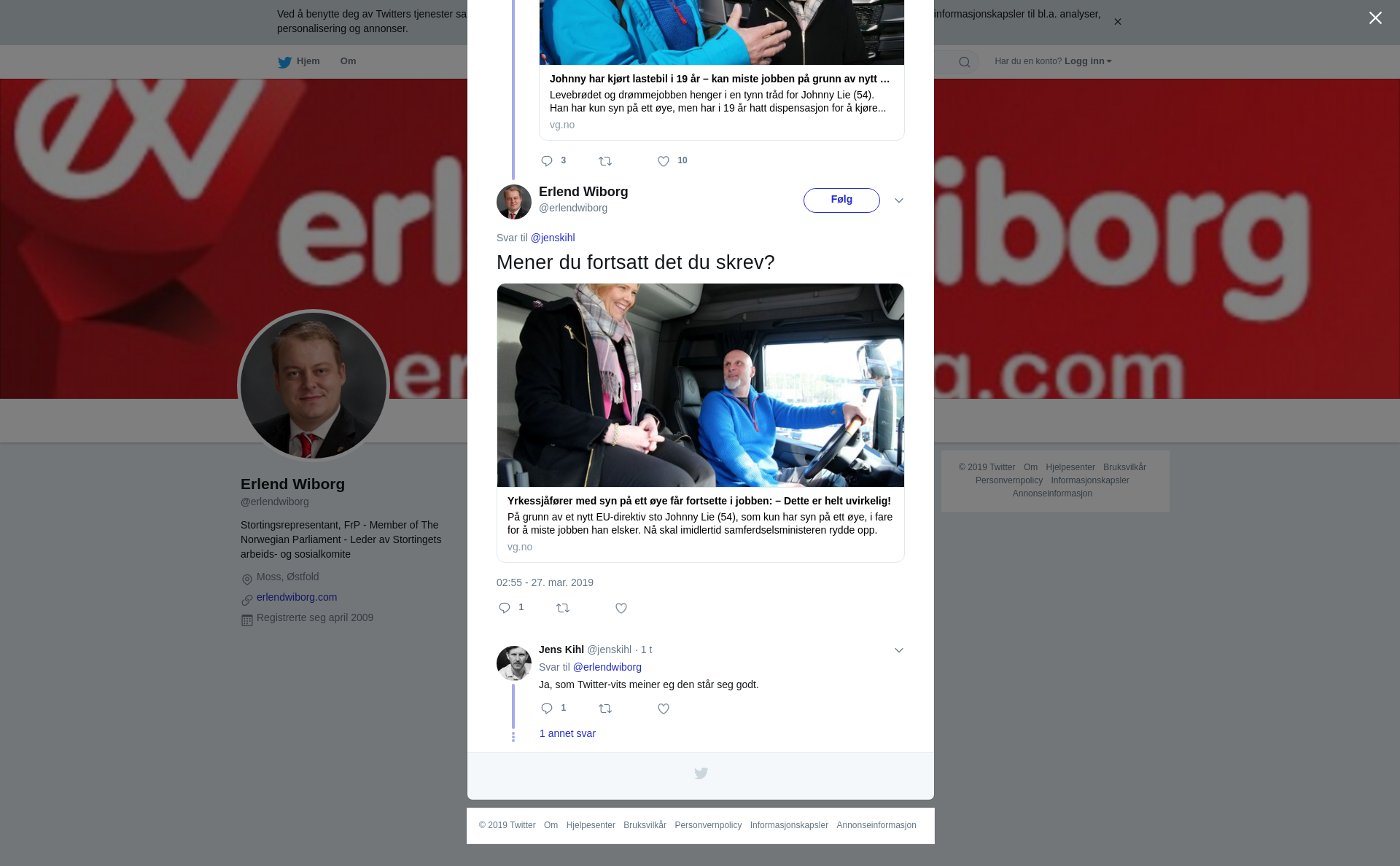The width and height of the screenshot is (1400, 866).
Task: Expand options chevron on Jens Kihl's reply
Action: coord(899,650)
